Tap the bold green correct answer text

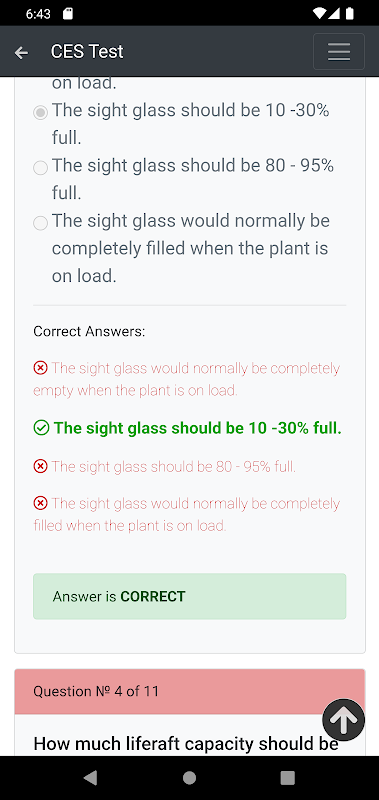pyautogui.click(x=197, y=428)
